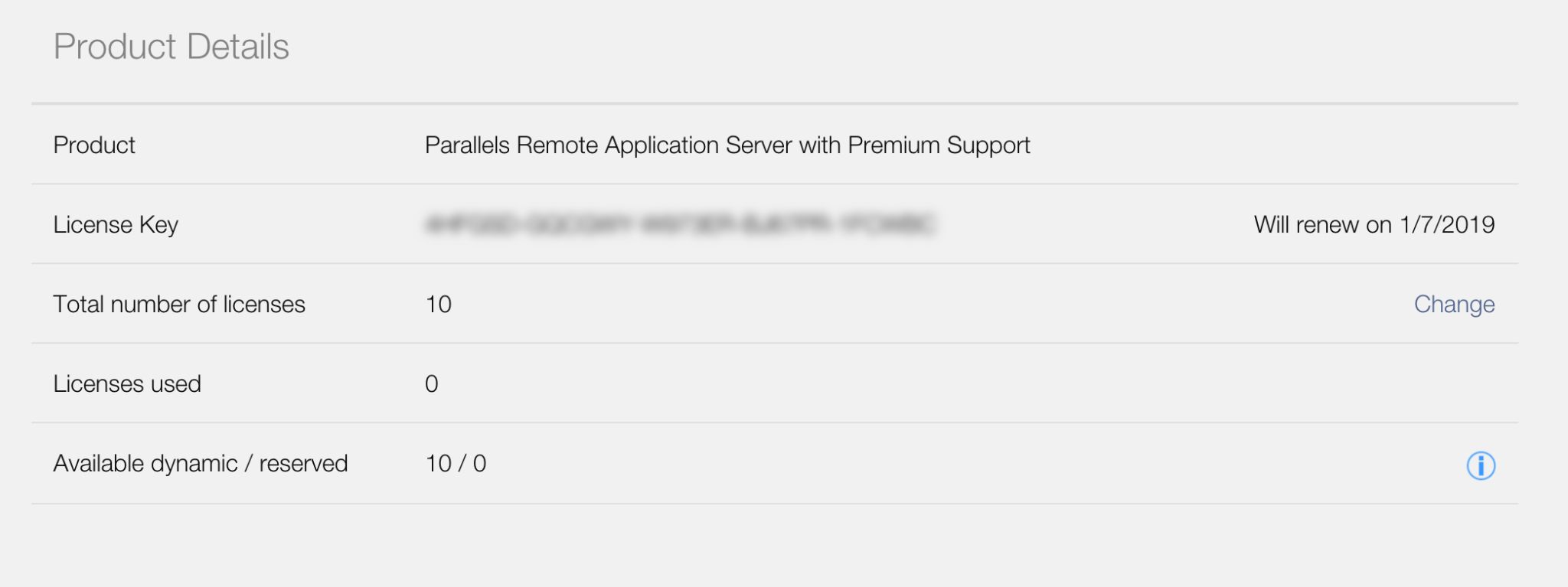
Task: Click the blue info icon
Action: [1480, 465]
